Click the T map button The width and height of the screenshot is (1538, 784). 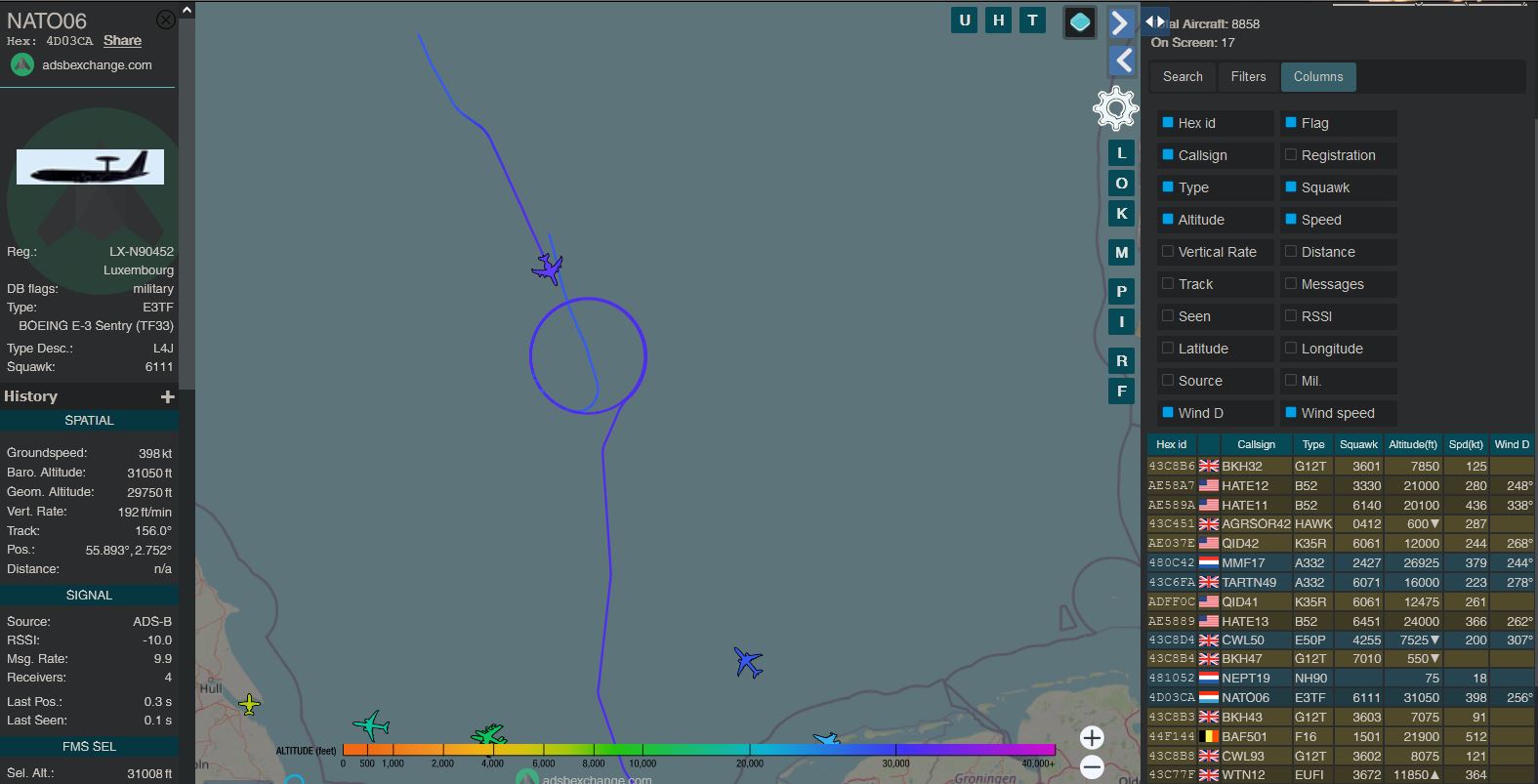[1032, 21]
